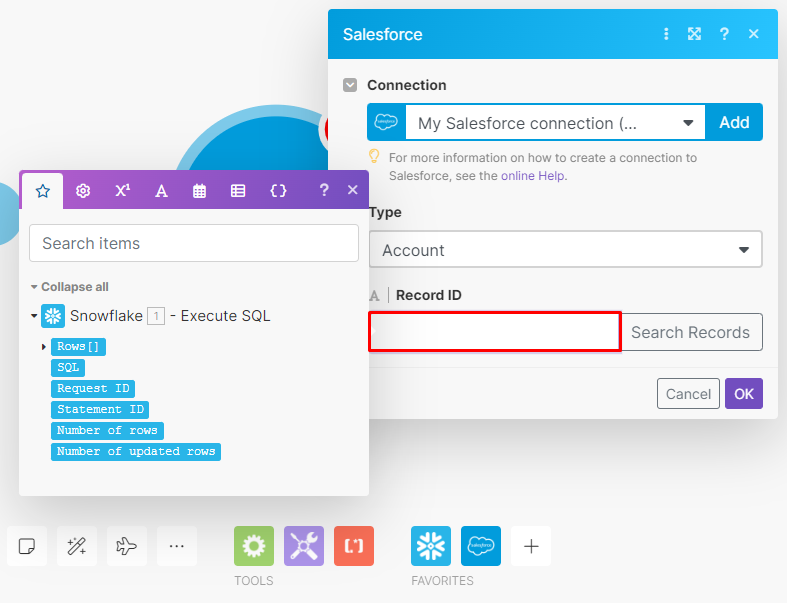The width and height of the screenshot is (787, 603).
Task: Click the Snowflake module icon in list
Action: click(53, 316)
